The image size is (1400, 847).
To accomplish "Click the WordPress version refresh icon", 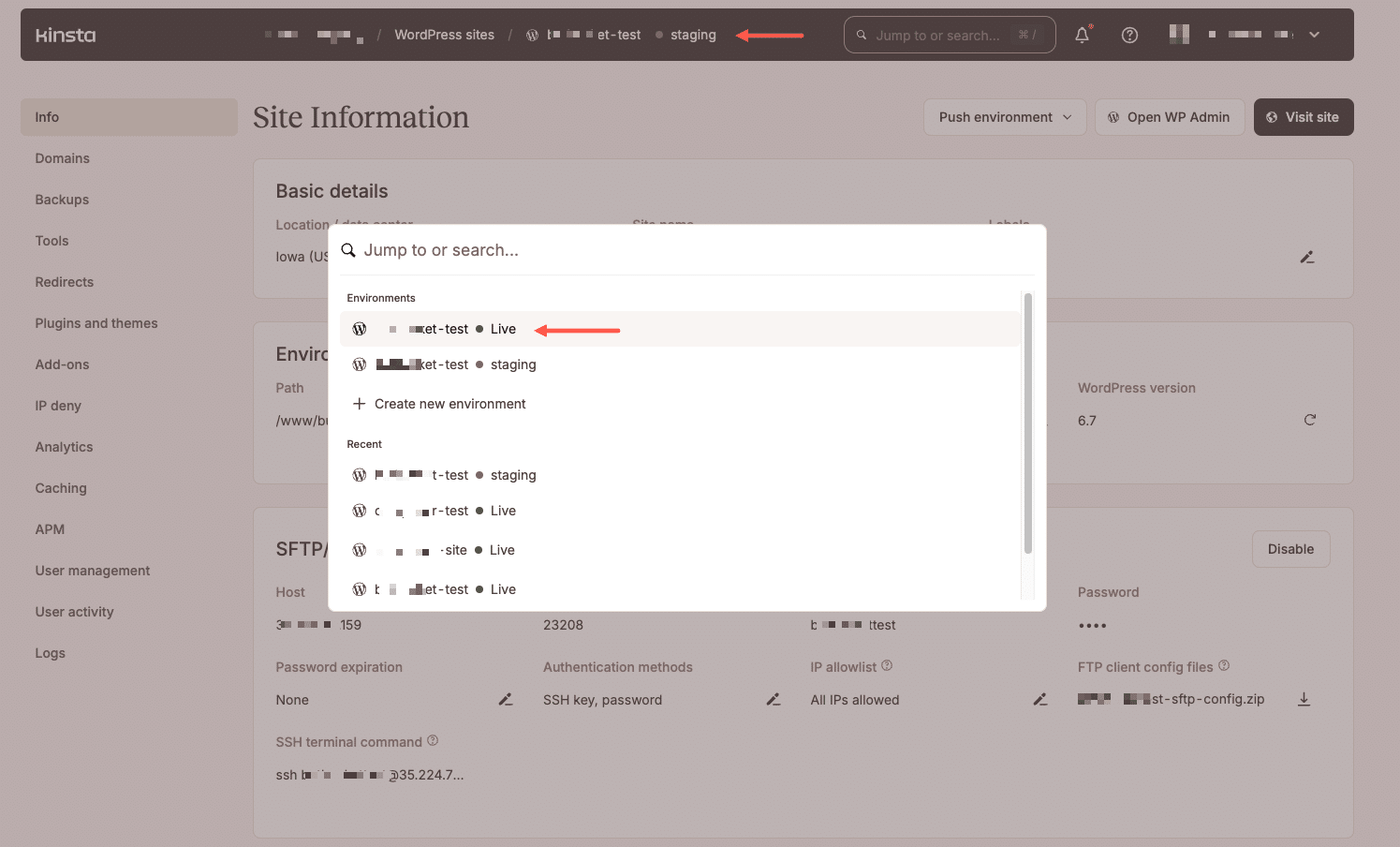I will pyautogui.click(x=1309, y=420).
